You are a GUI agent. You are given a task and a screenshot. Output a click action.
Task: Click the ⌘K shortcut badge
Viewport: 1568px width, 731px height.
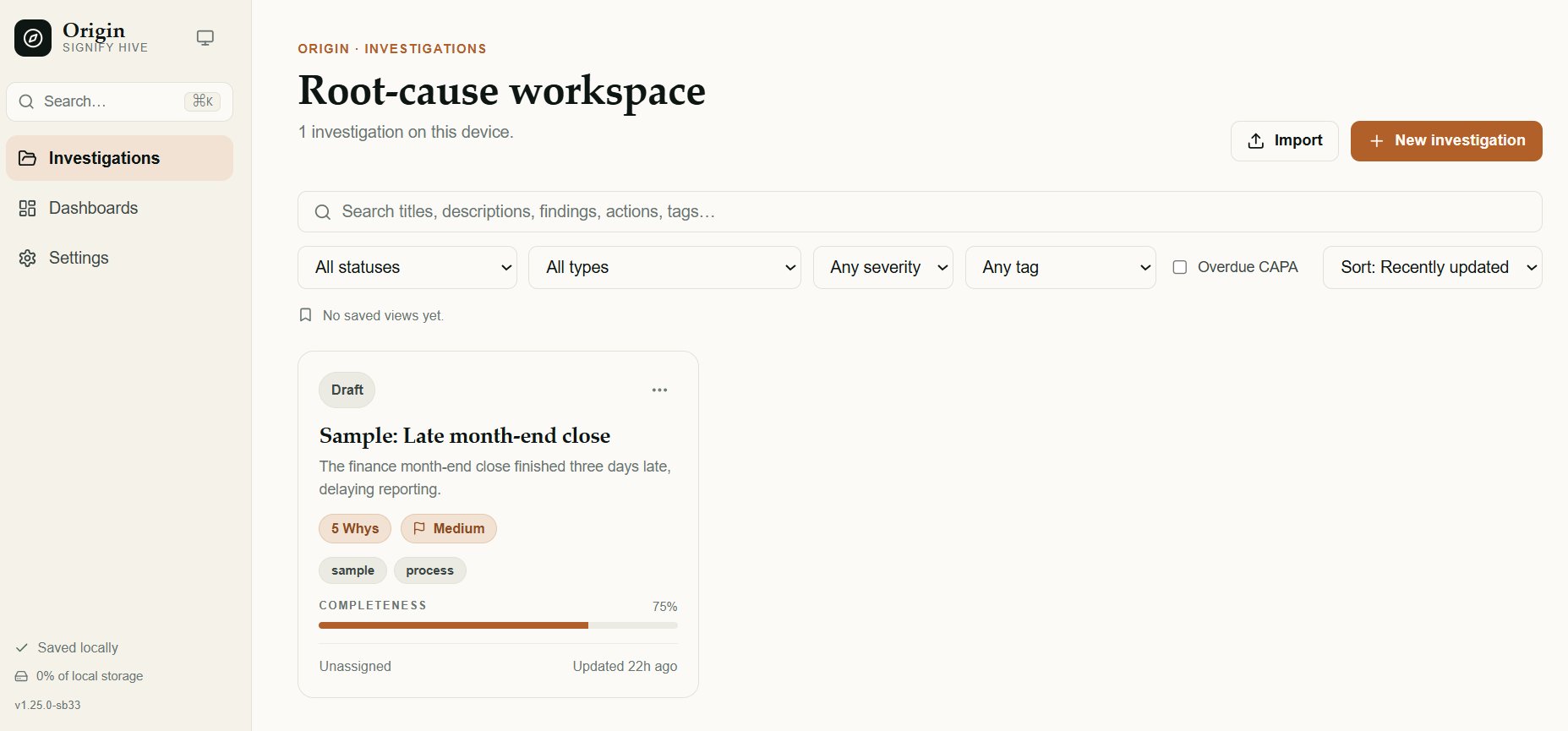[x=203, y=101]
